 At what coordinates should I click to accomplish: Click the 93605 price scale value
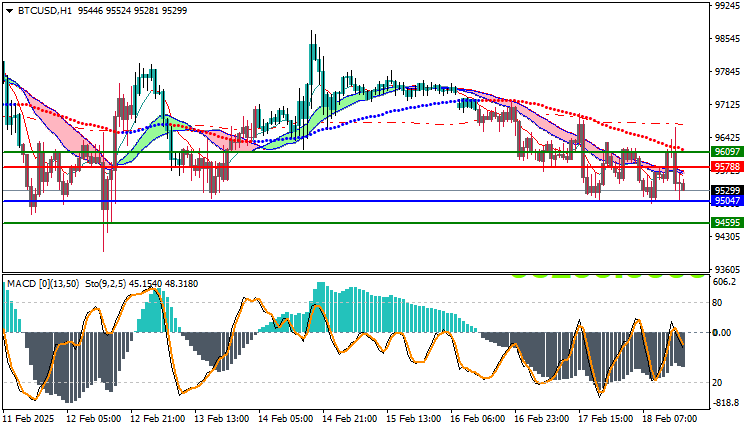(x=727, y=270)
